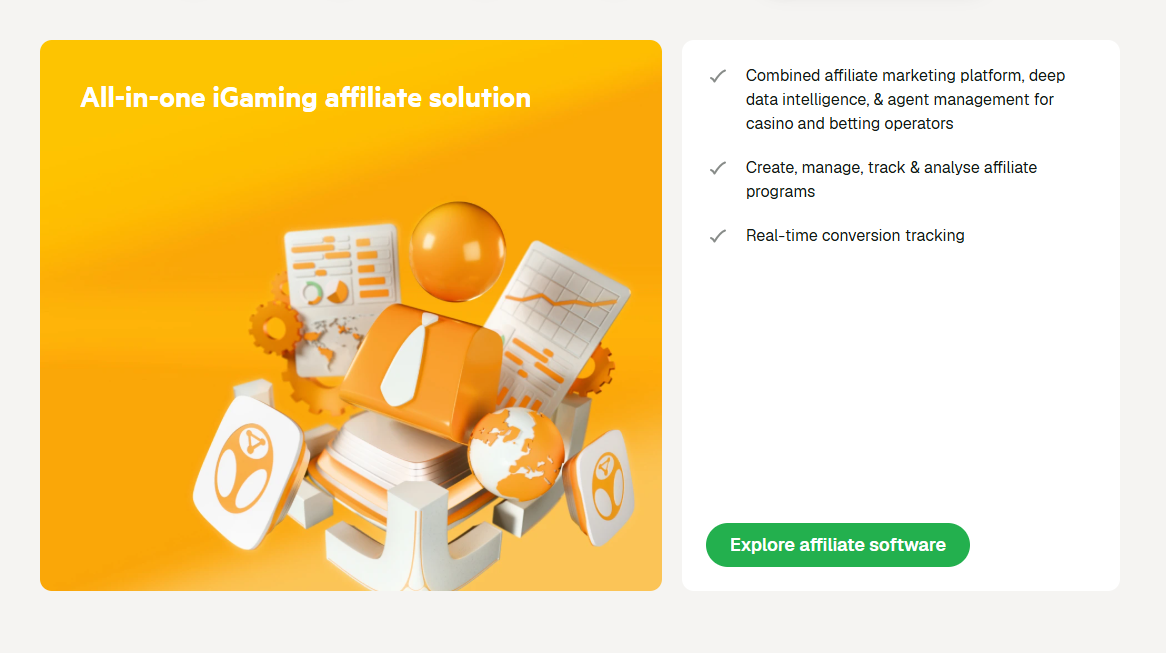The width and height of the screenshot is (1166, 653).
Task: Click checkmark next to Create, manage, track
Action: pos(718,168)
